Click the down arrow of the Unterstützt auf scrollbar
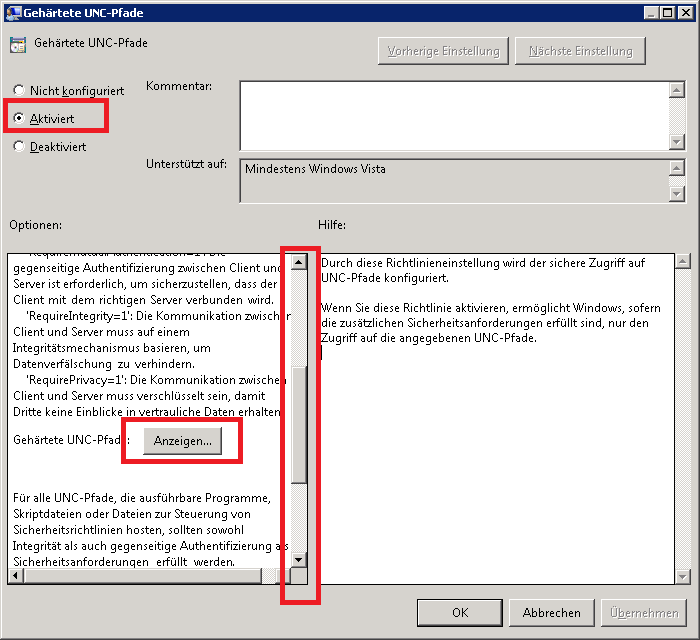This screenshot has width=700, height=640. click(677, 194)
